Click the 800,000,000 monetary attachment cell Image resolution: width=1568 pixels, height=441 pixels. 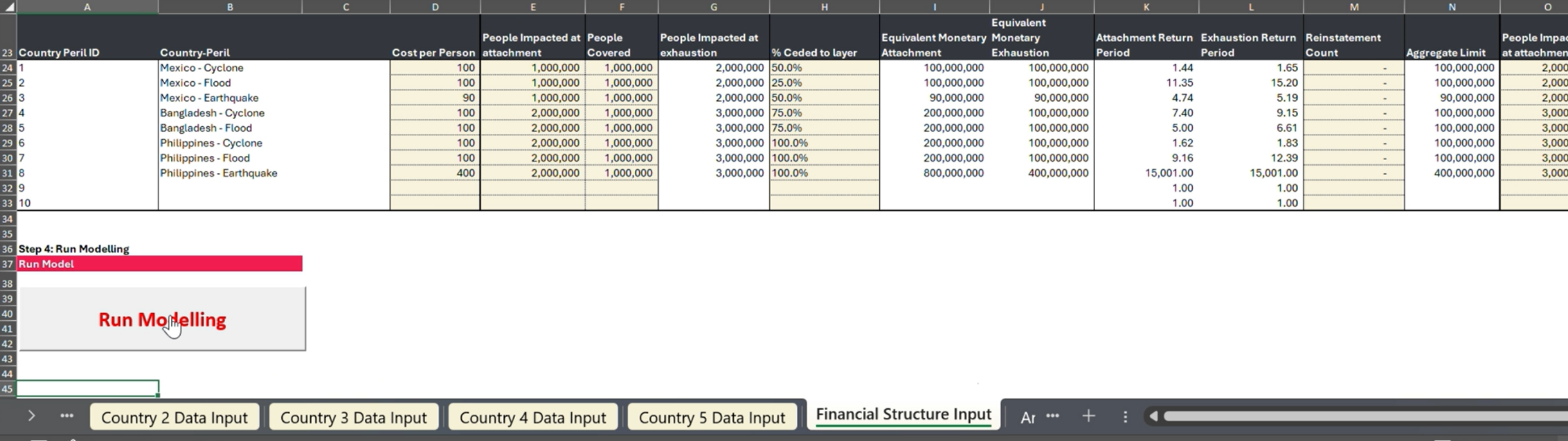[934, 173]
